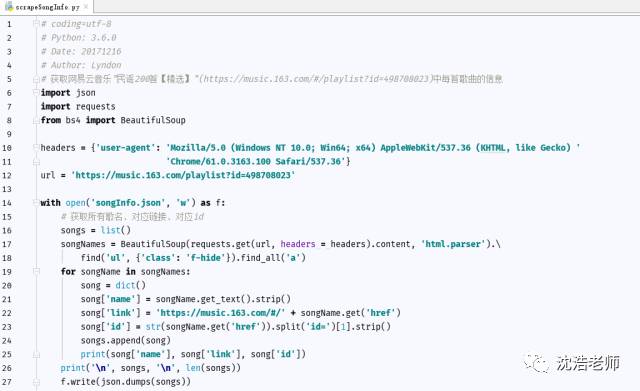Collapse the comment block at line 1
The width and height of the screenshot is (640, 391).
pos(36,24)
